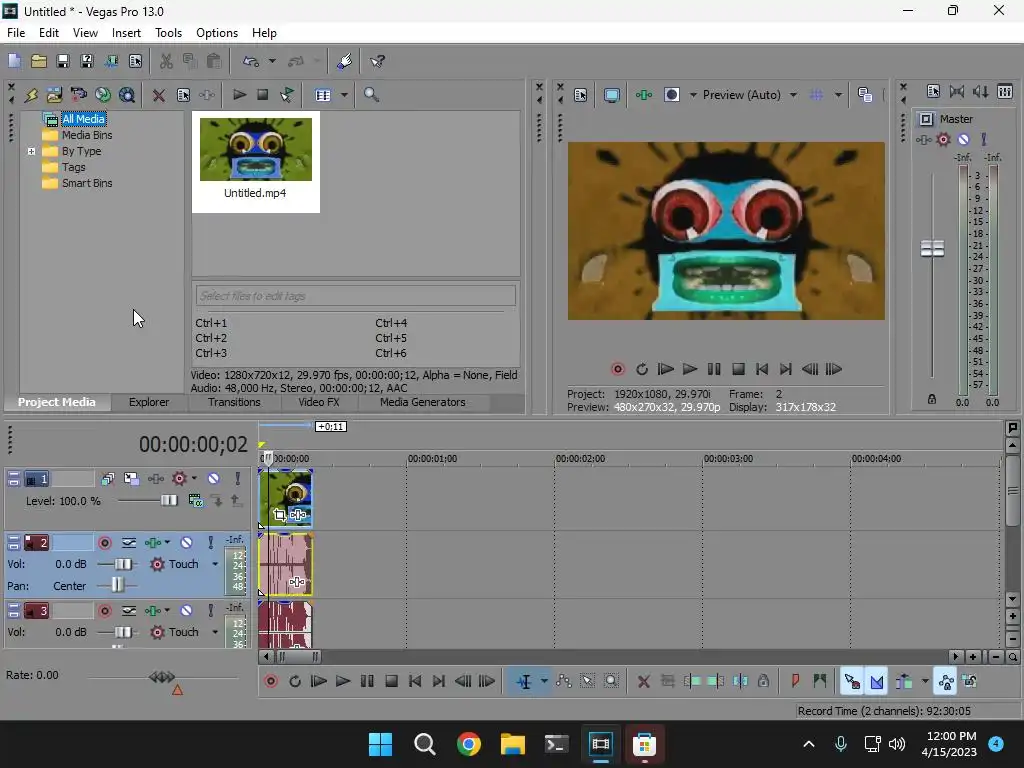Viewport: 1024px width, 768px height.
Task: Open Touch automation dropdown on track 3
Action: [x=215, y=632]
